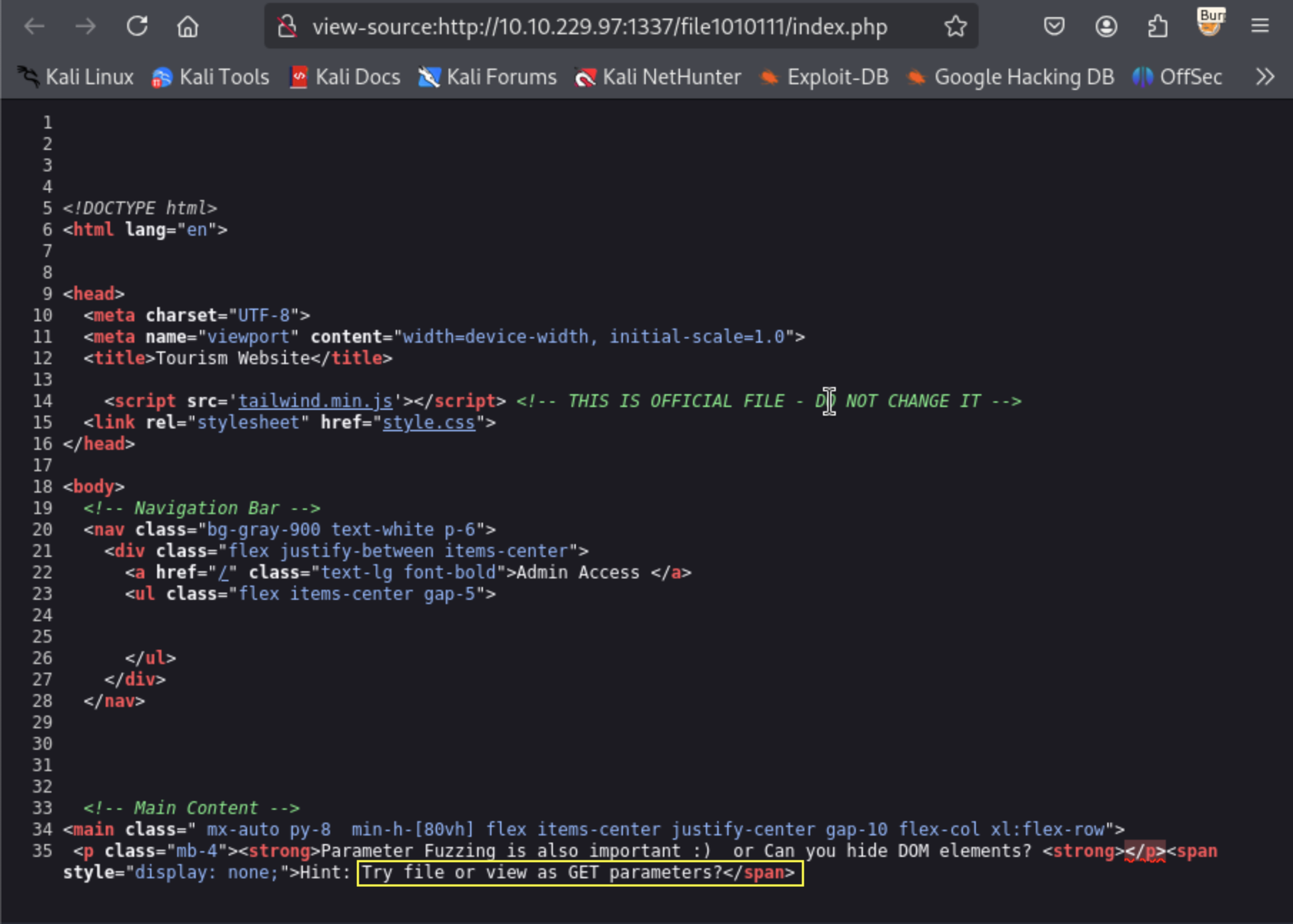Navigate back to the previous page
Screen dimensions: 1293x924
[34, 26]
